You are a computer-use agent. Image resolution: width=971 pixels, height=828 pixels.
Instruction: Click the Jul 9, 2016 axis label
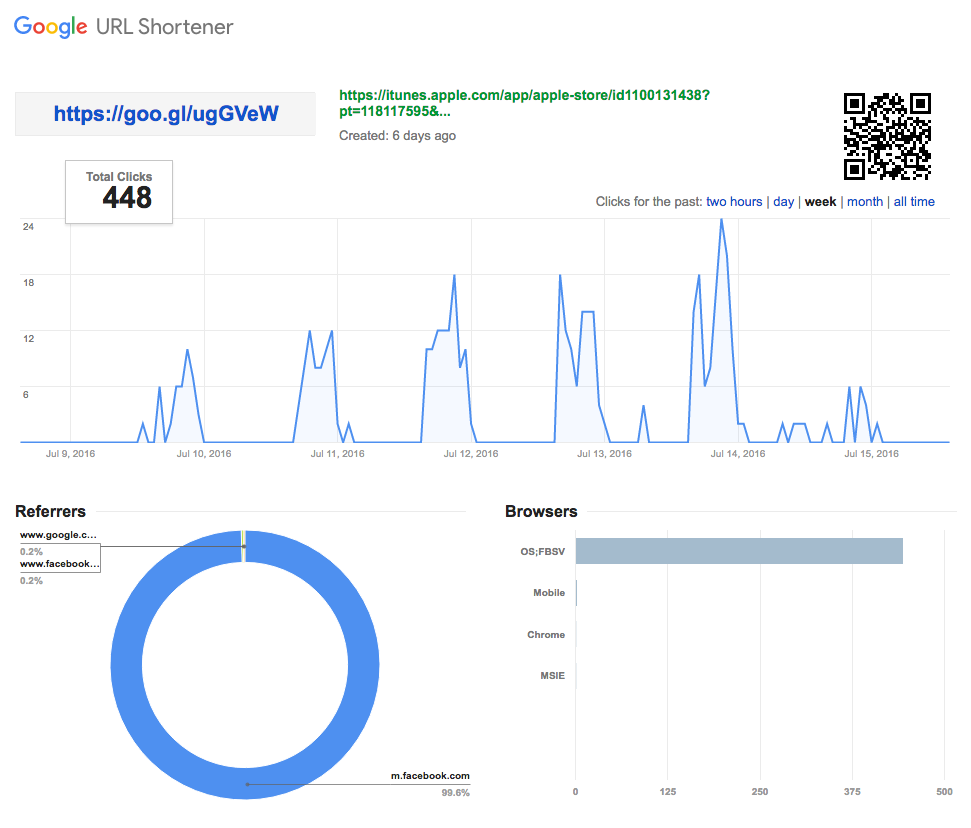(70, 453)
